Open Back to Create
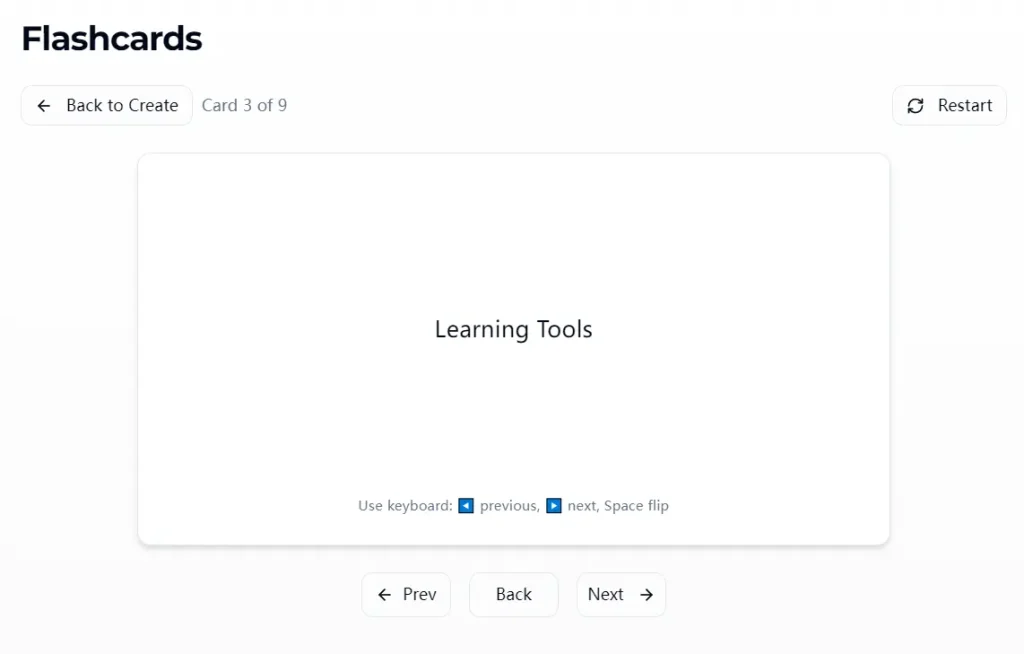Screen dimensions: 1024x654 (106, 105)
